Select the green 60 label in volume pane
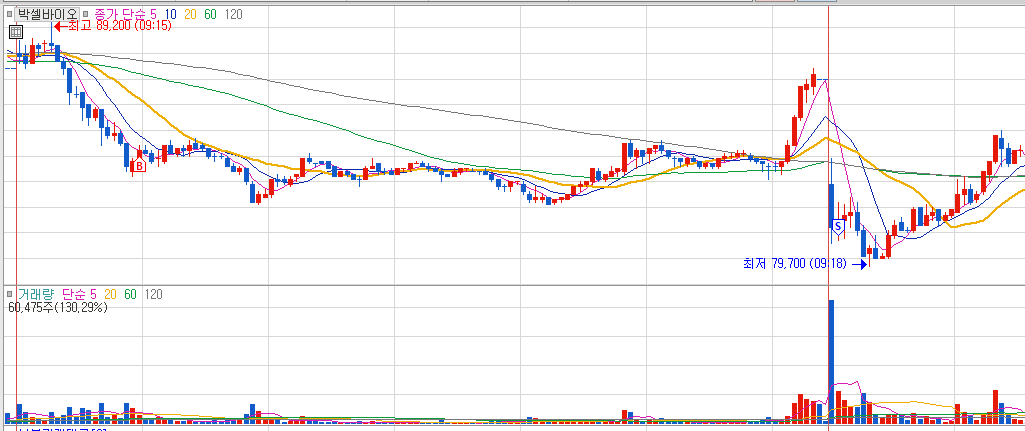Screen dimensions: 1025x431 pyautogui.click(x=130, y=294)
